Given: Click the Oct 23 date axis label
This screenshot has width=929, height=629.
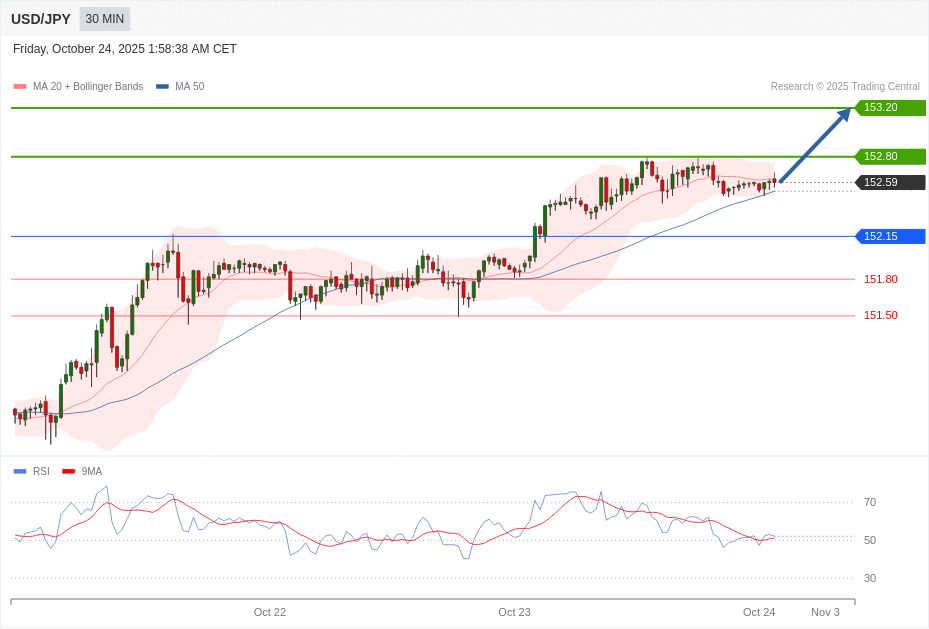Looking at the screenshot, I should [x=514, y=612].
